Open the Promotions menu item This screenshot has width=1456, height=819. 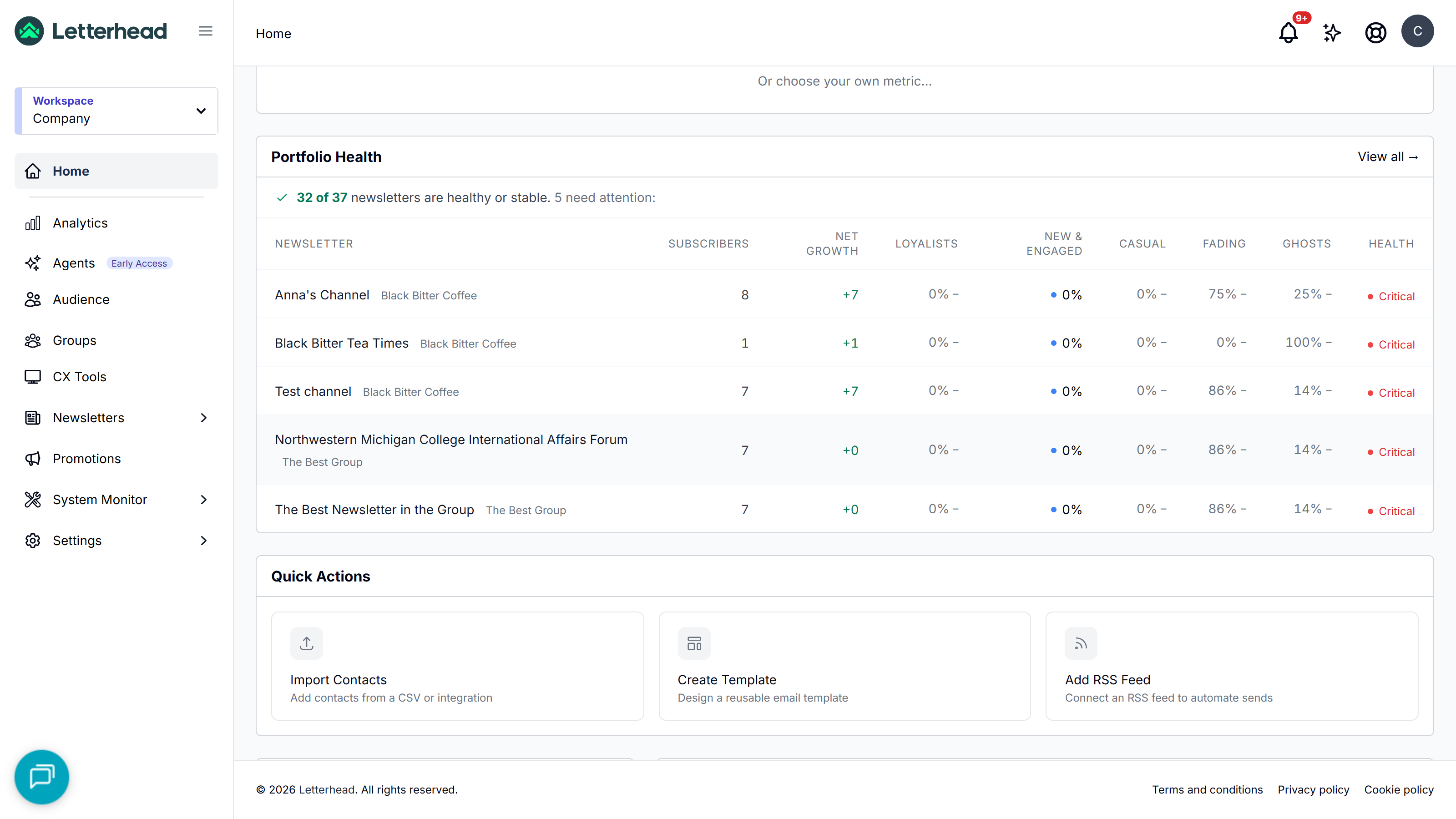point(116,458)
